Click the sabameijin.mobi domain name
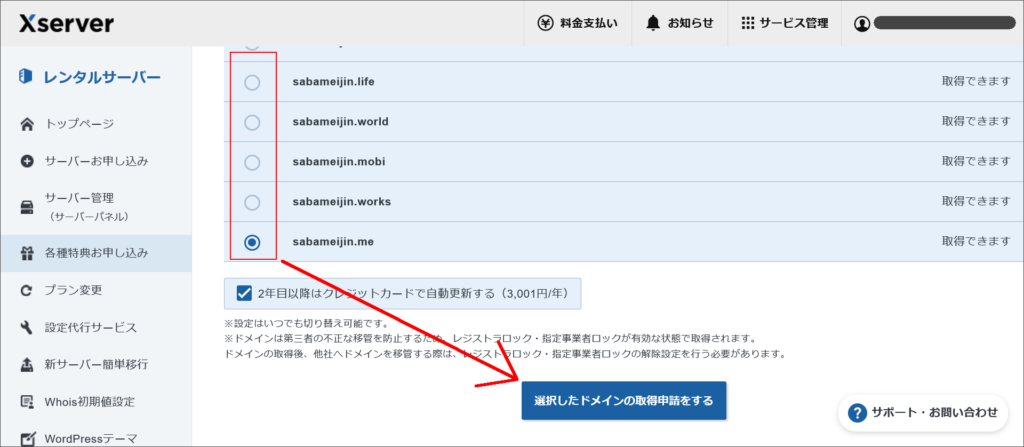 pos(339,162)
